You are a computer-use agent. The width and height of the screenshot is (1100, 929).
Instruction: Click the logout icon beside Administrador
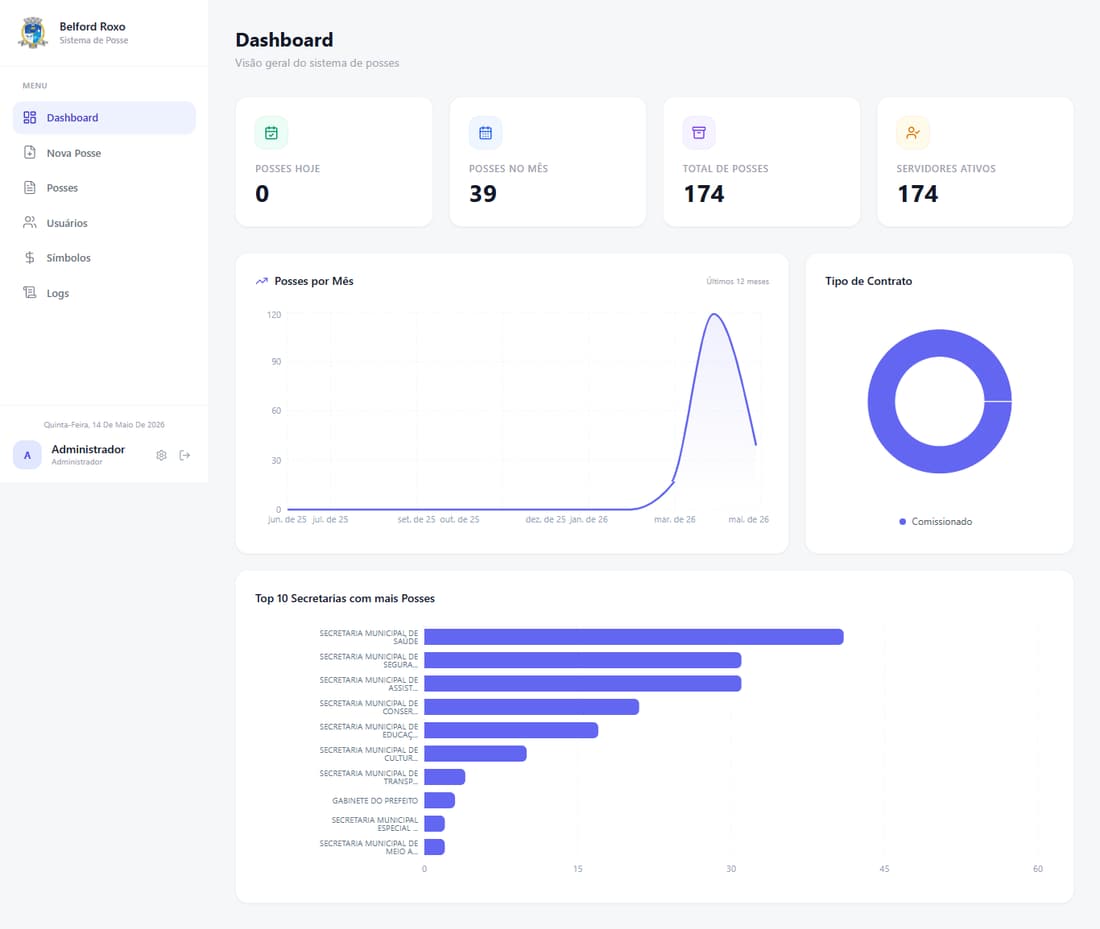click(x=185, y=455)
